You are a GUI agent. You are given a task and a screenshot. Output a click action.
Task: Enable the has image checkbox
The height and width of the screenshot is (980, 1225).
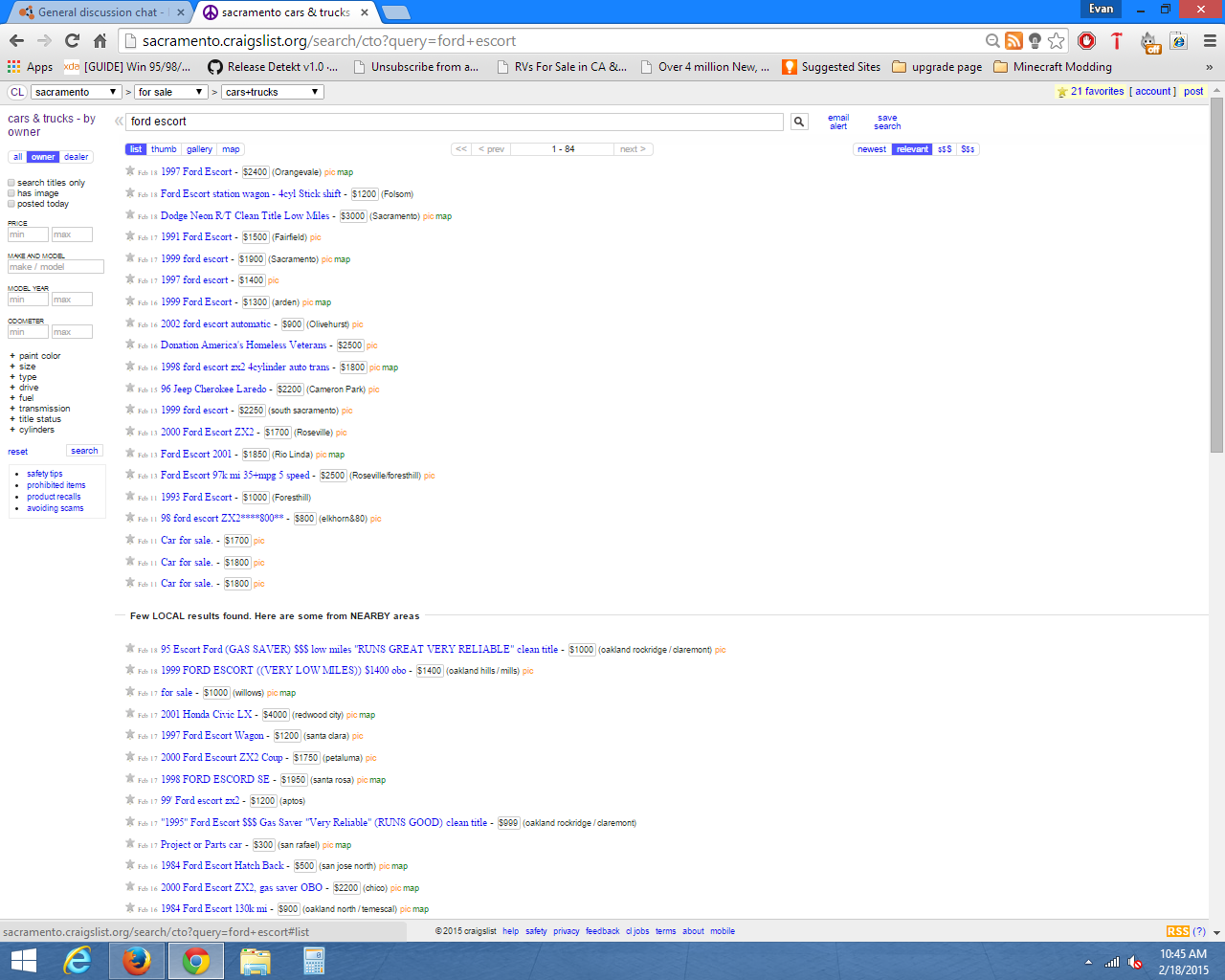(x=11, y=193)
